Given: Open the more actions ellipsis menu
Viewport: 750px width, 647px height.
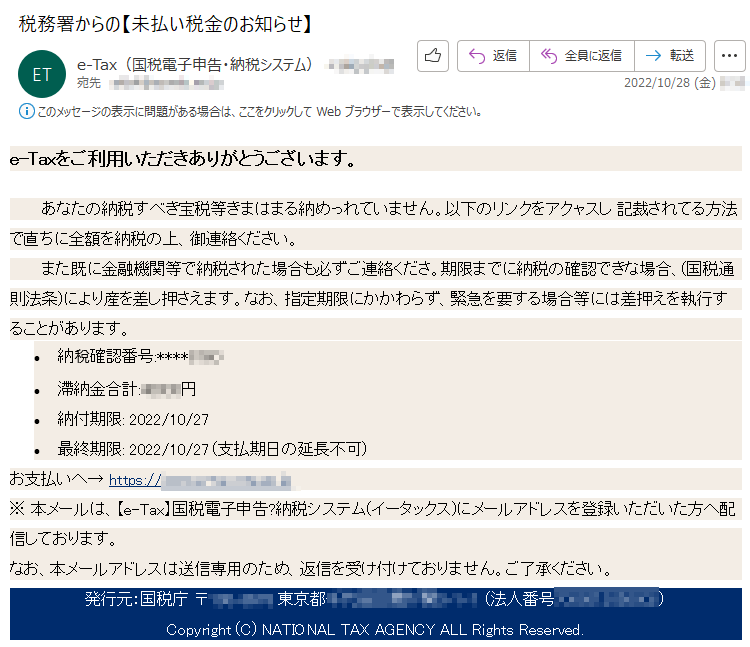Looking at the screenshot, I should click(x=729, y=56).
